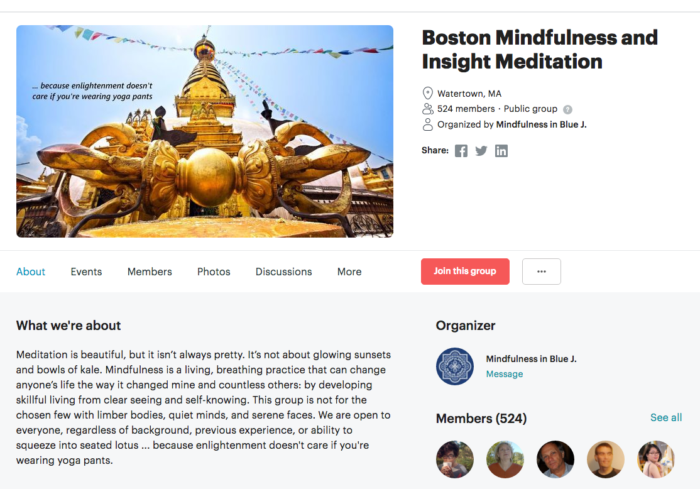Click the location pin icon by Watertown
The image size is (700, 489).
[x=428, y=93]
